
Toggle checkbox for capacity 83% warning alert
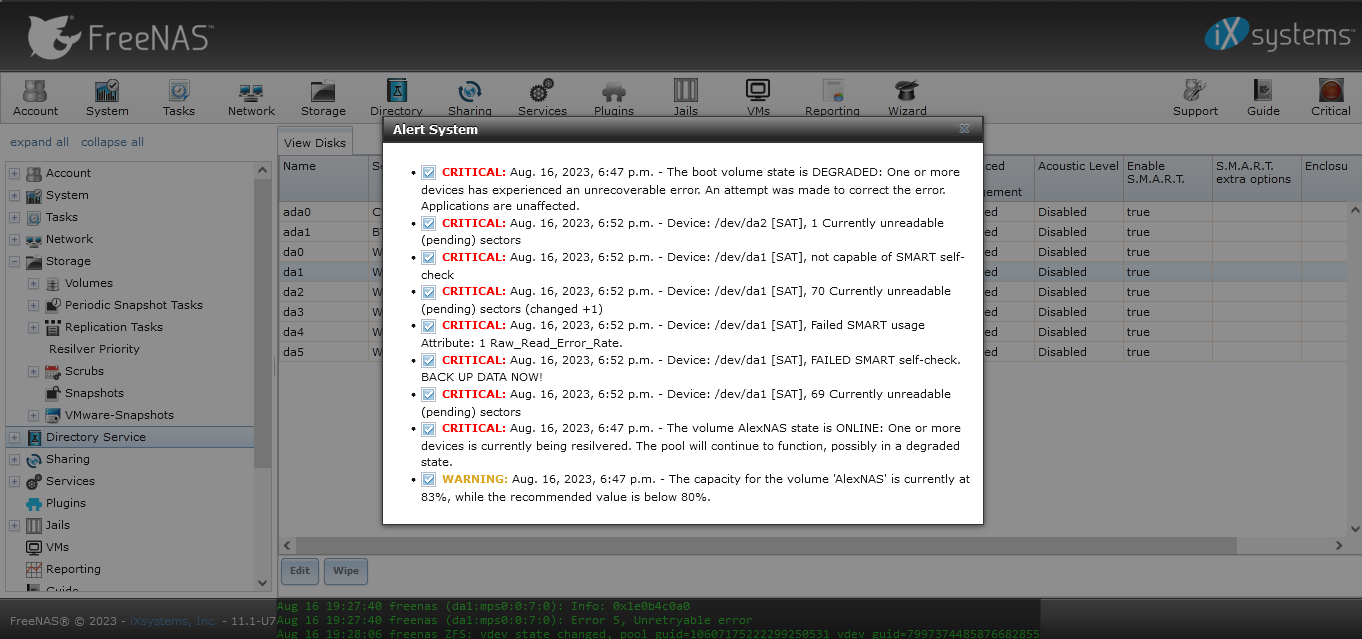[429, 480]
